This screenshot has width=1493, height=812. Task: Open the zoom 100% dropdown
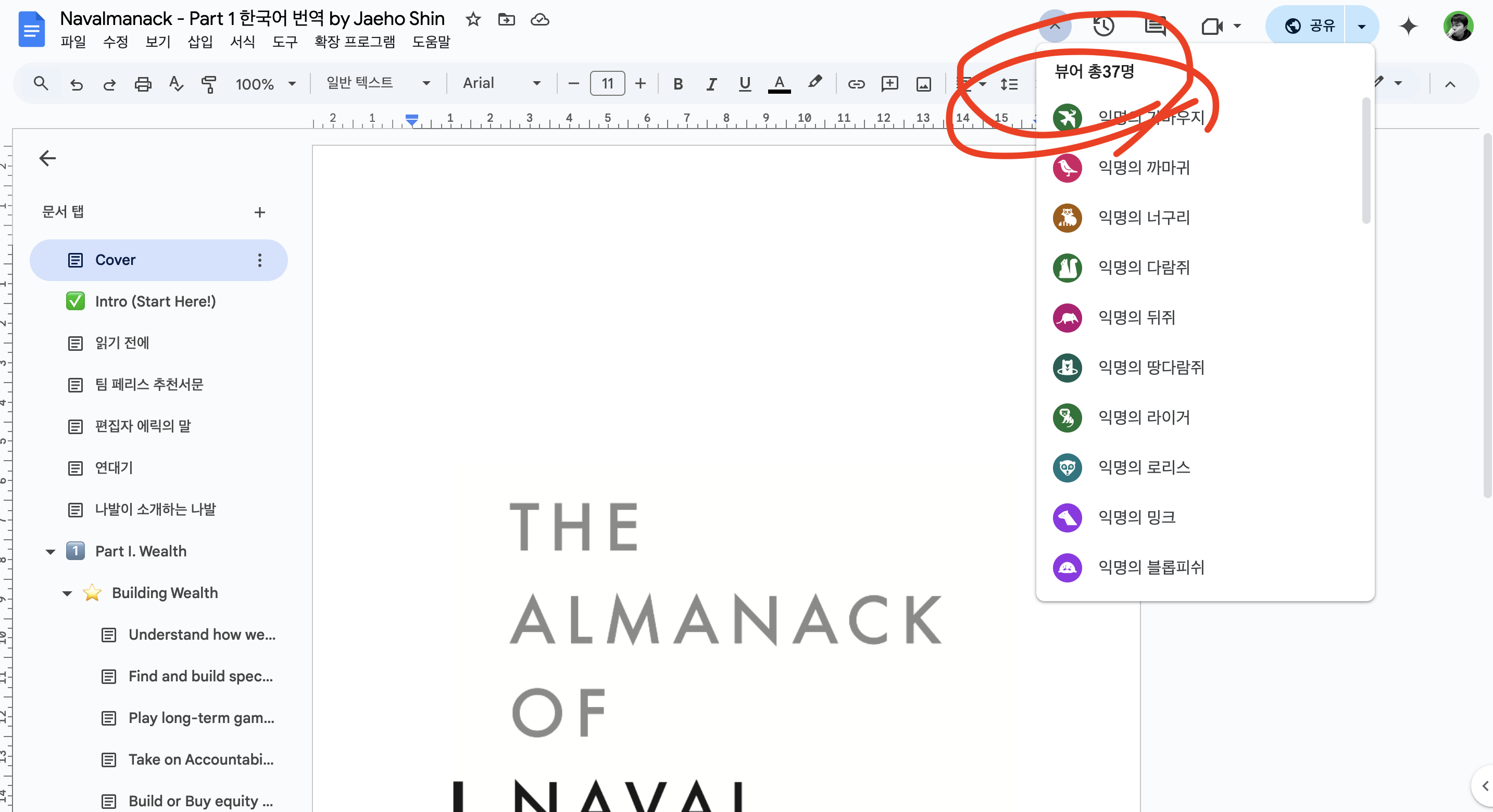[x=266, y=84]
